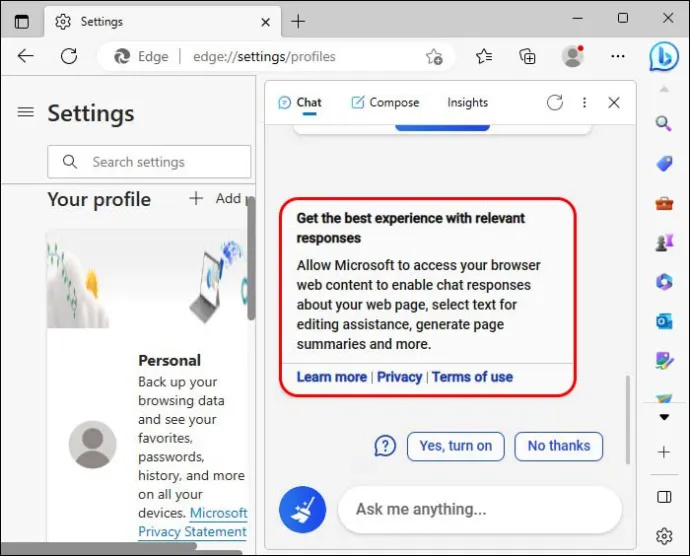Open the Privacy link in chat

400,377
